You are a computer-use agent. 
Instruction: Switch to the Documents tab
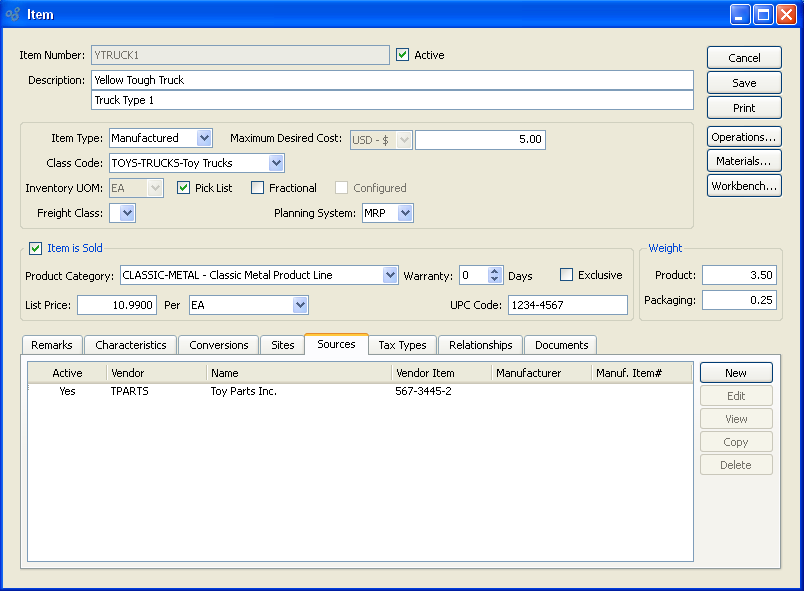pos(561,345)
